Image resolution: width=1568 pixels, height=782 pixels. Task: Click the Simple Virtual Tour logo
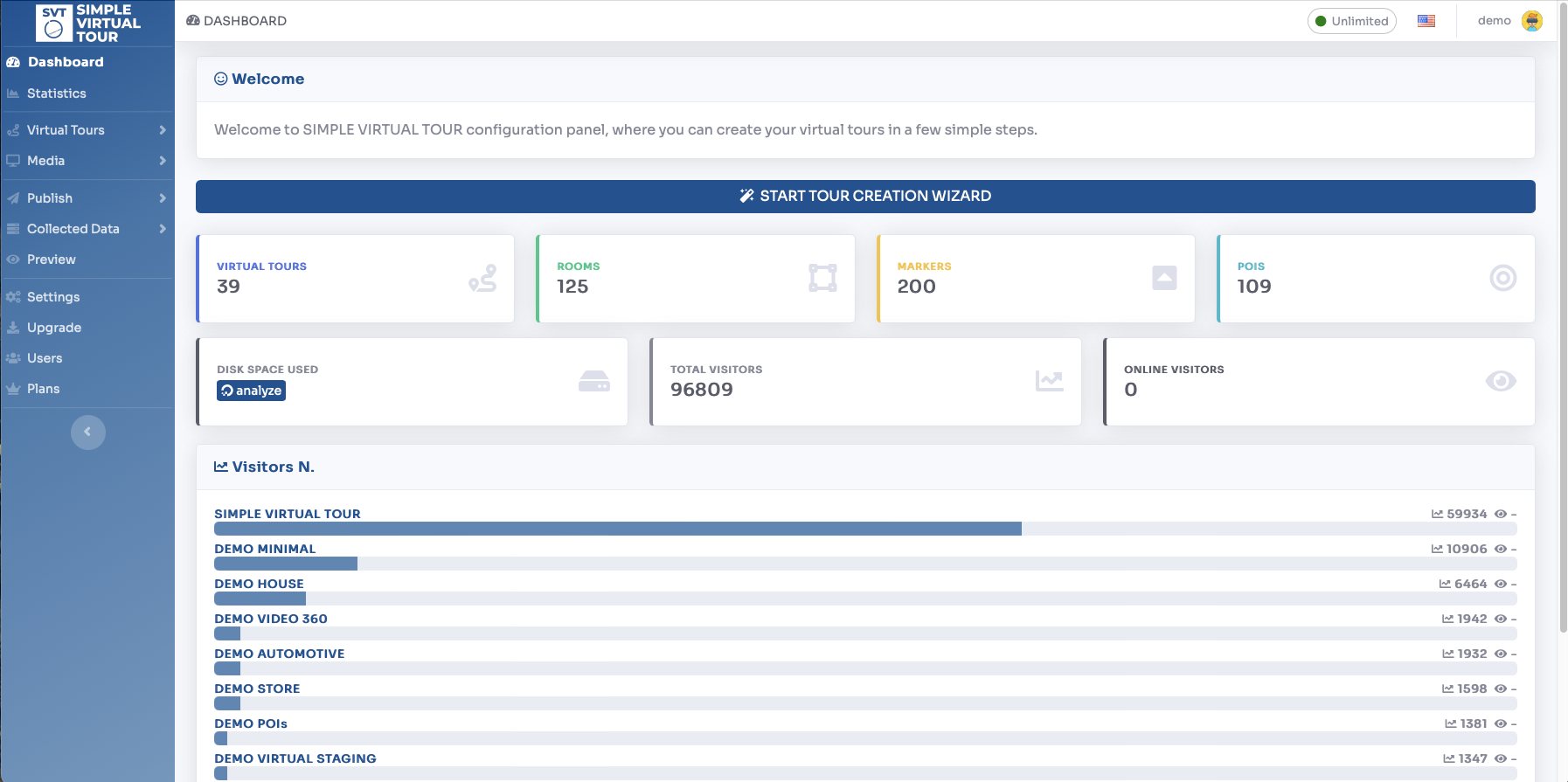pos(87,24)
